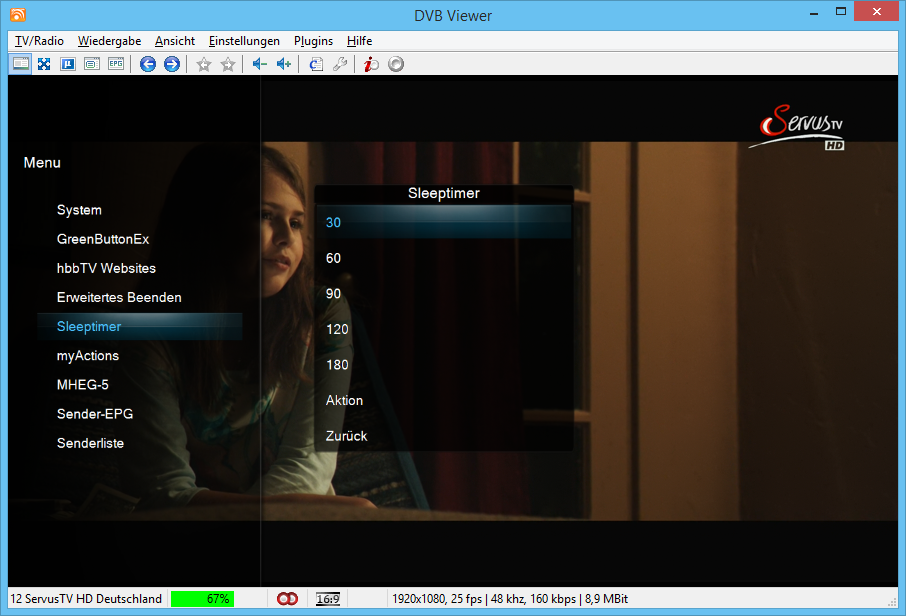This screenshot has height=616, width=906.
Task: Click the fullscreen toolbar icon
Action: pyautogui.click(x=44, y=64)
